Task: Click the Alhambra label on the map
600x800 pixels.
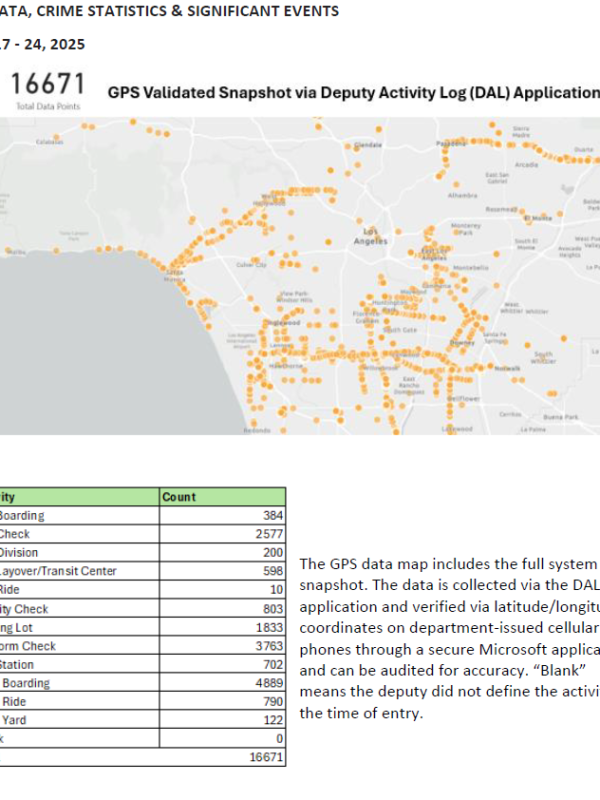Action: 464,197
